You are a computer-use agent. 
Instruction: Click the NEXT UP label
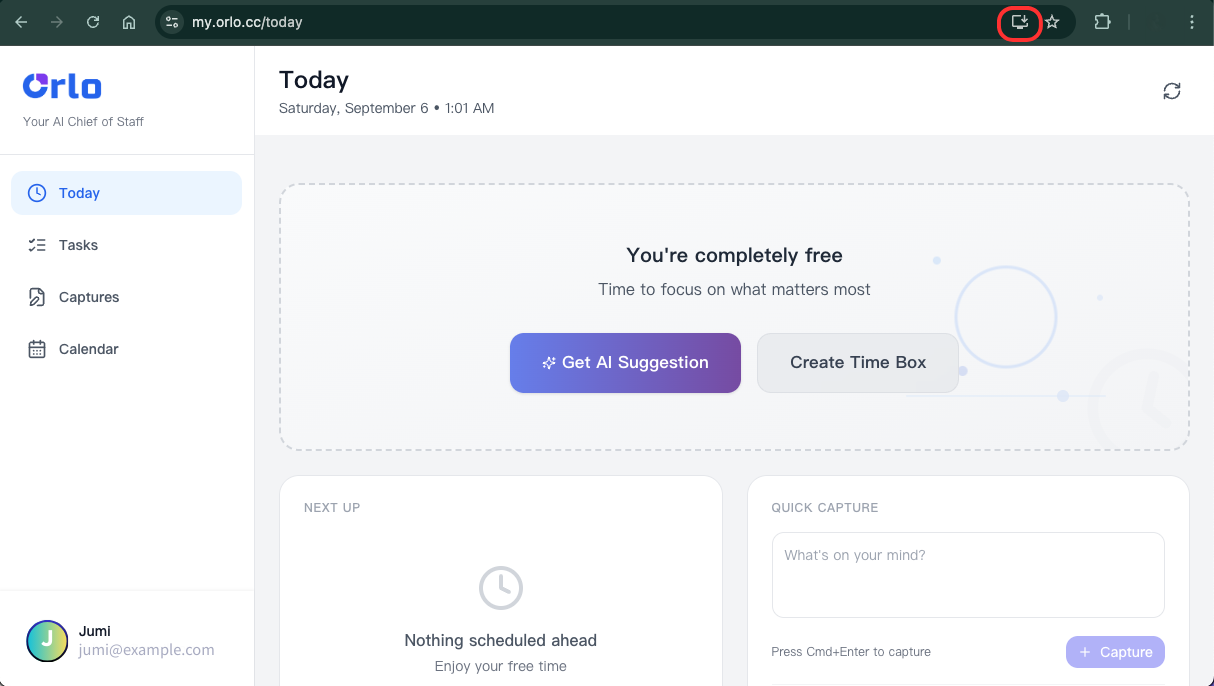click(x=332, y=508)
